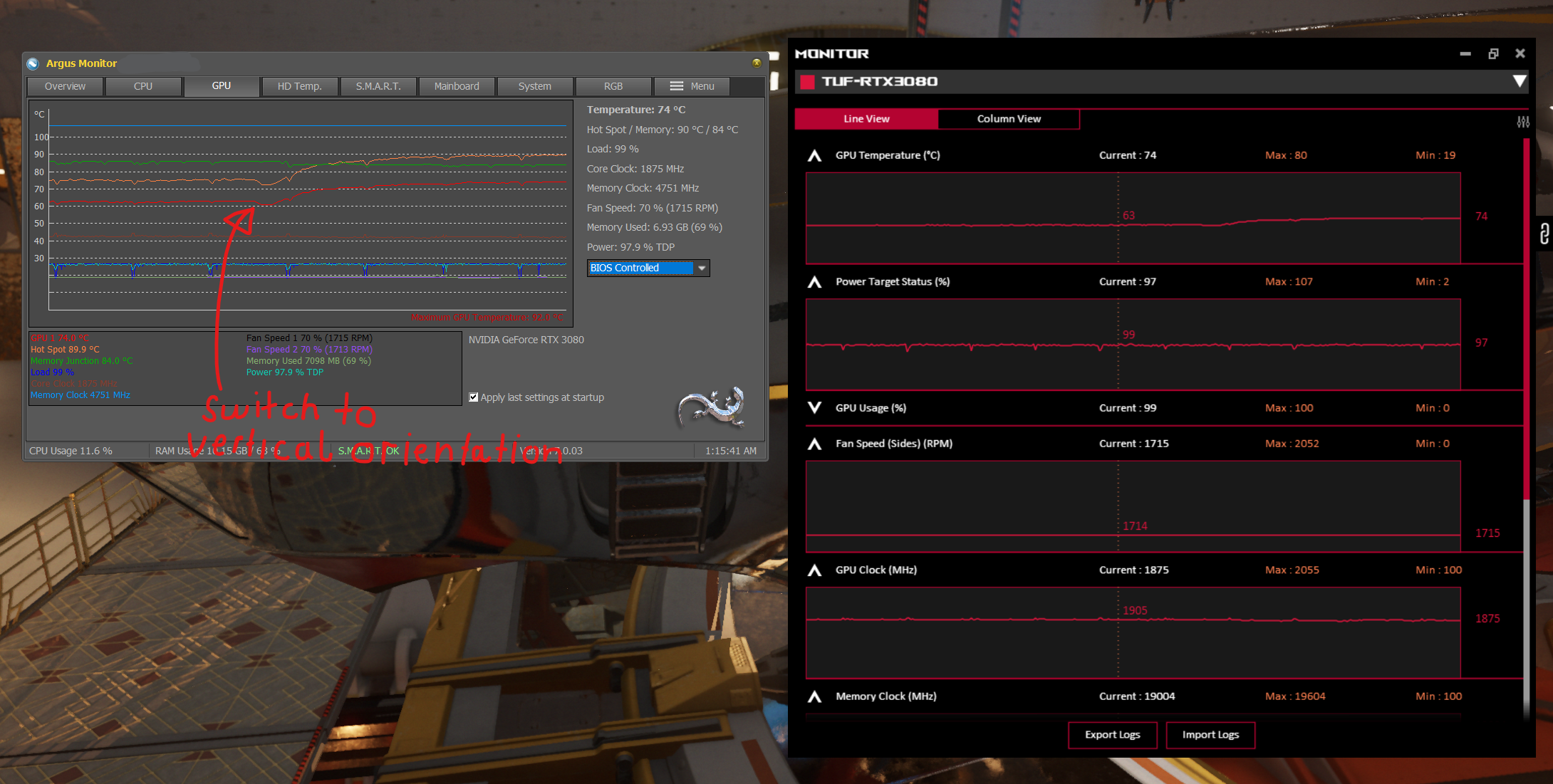Expand the GPU Usage graph
The image size is (1553, 784).
(815, 408)
